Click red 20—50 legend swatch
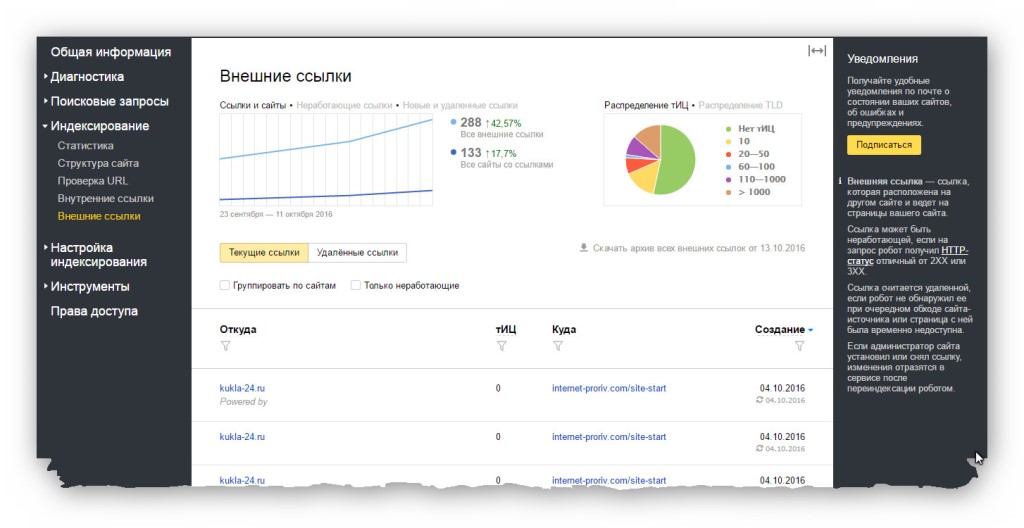The image size is (1024, 528). click(728, 154)
